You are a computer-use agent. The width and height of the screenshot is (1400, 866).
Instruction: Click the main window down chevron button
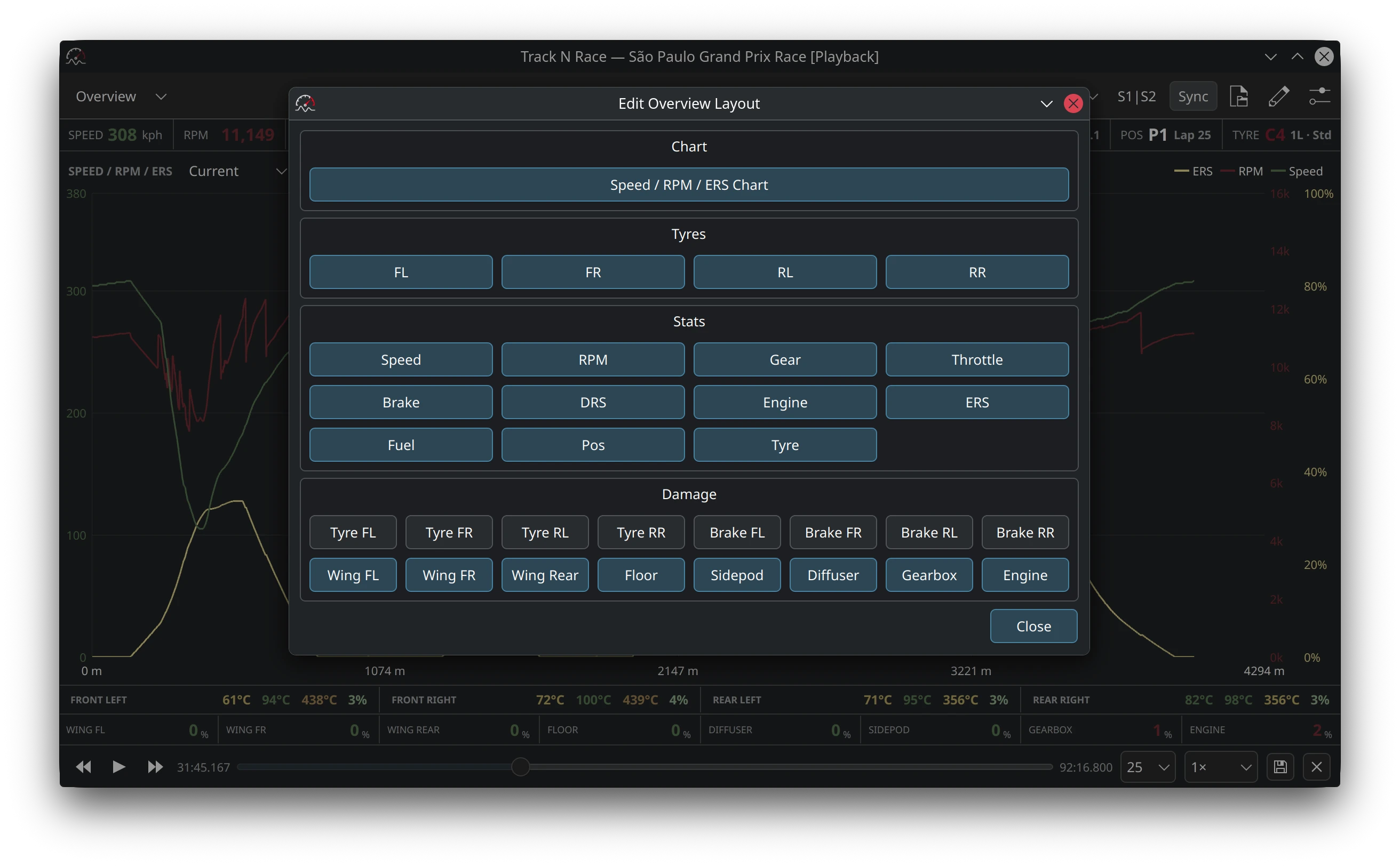pos(1270,56)
